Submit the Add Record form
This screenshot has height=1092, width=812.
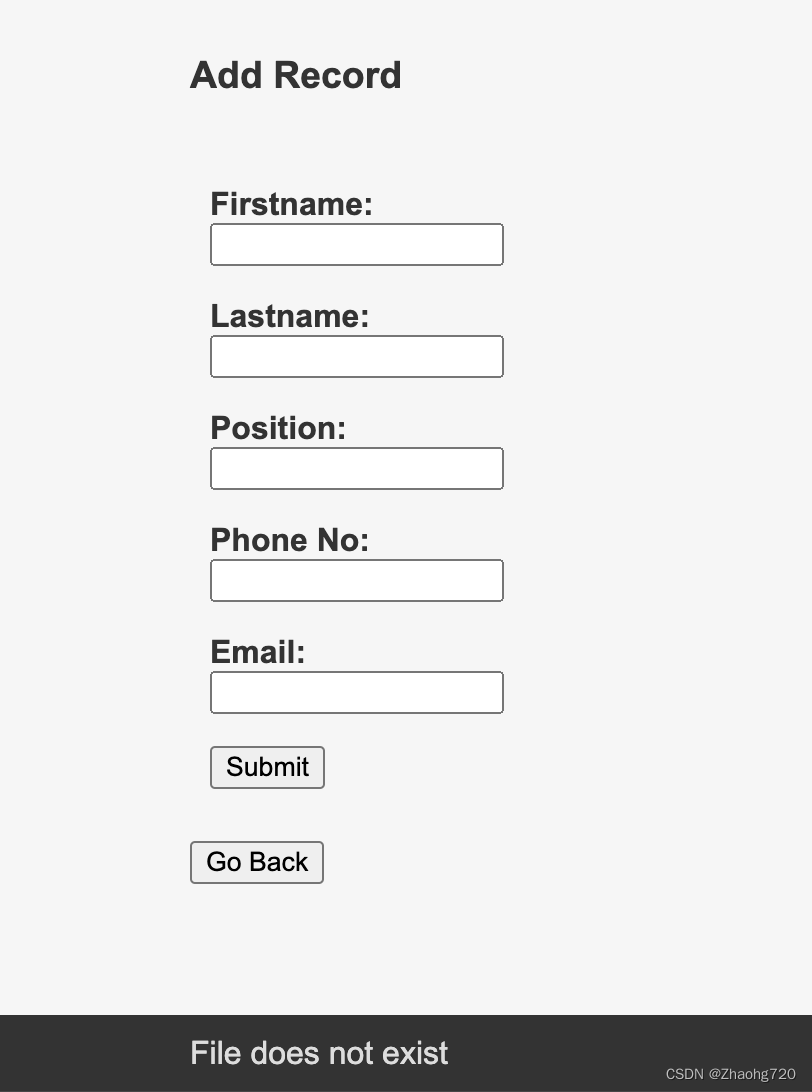(x=267, y=767)
